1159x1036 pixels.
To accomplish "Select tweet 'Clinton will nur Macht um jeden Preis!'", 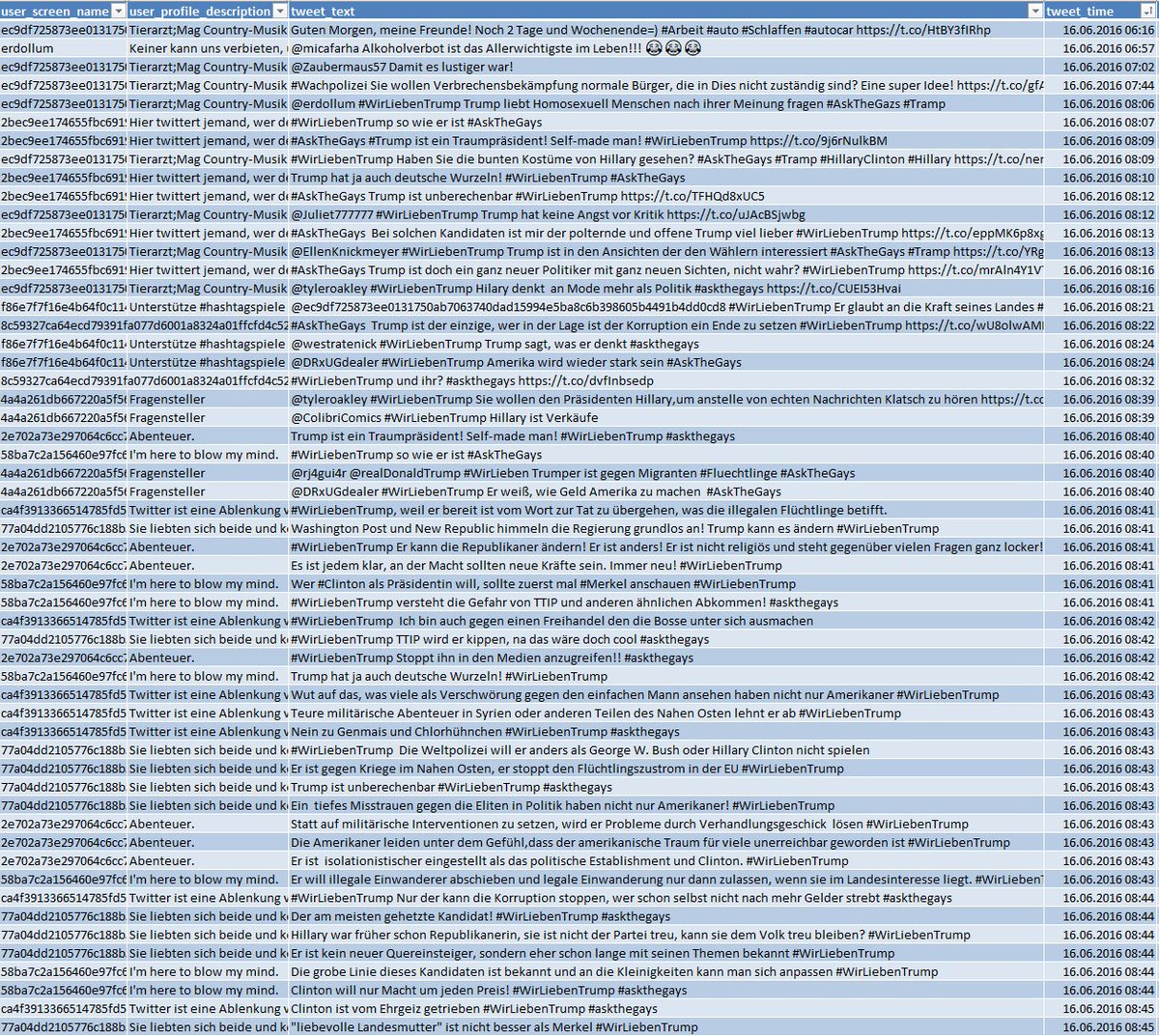I will (x=666, y=990).
